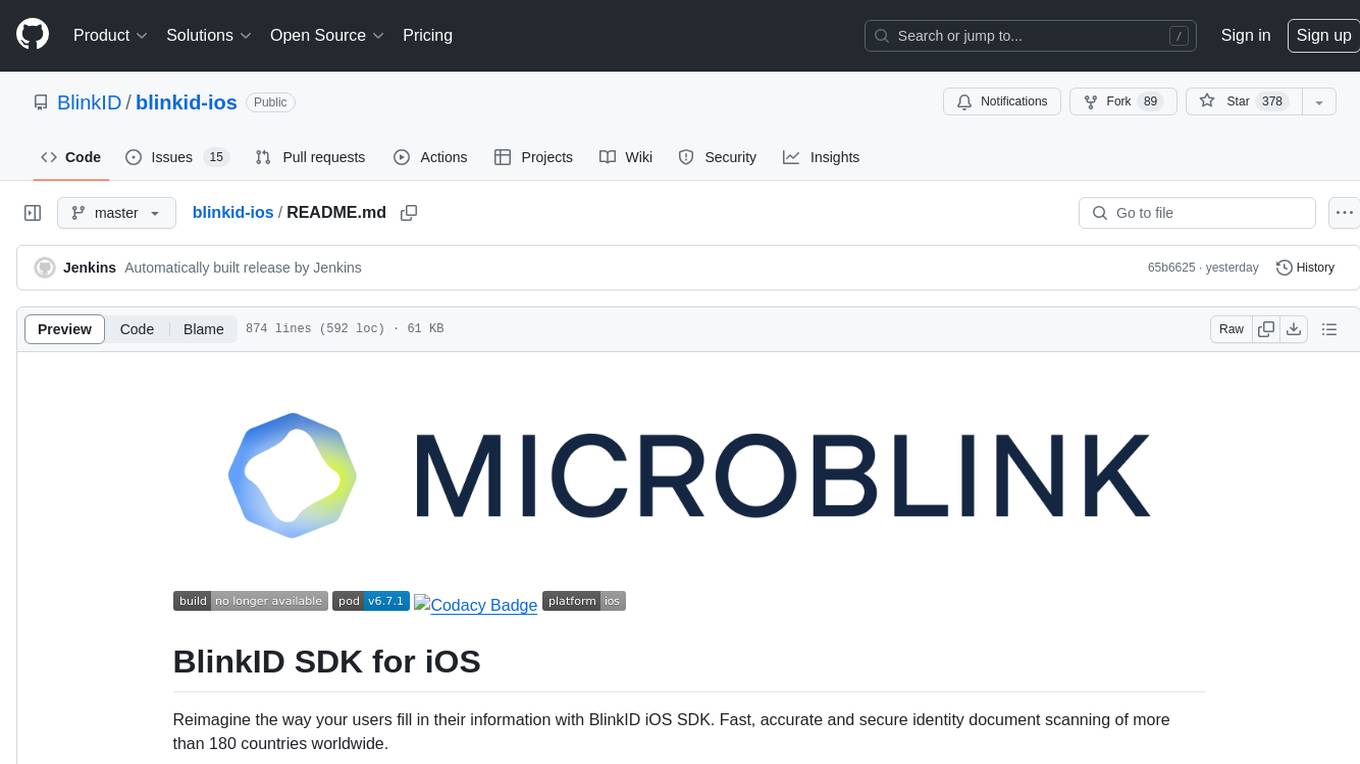Toggle the file tree side panel
The width and height of the screenshot is (1360, 764).
[x=33, y=213]
